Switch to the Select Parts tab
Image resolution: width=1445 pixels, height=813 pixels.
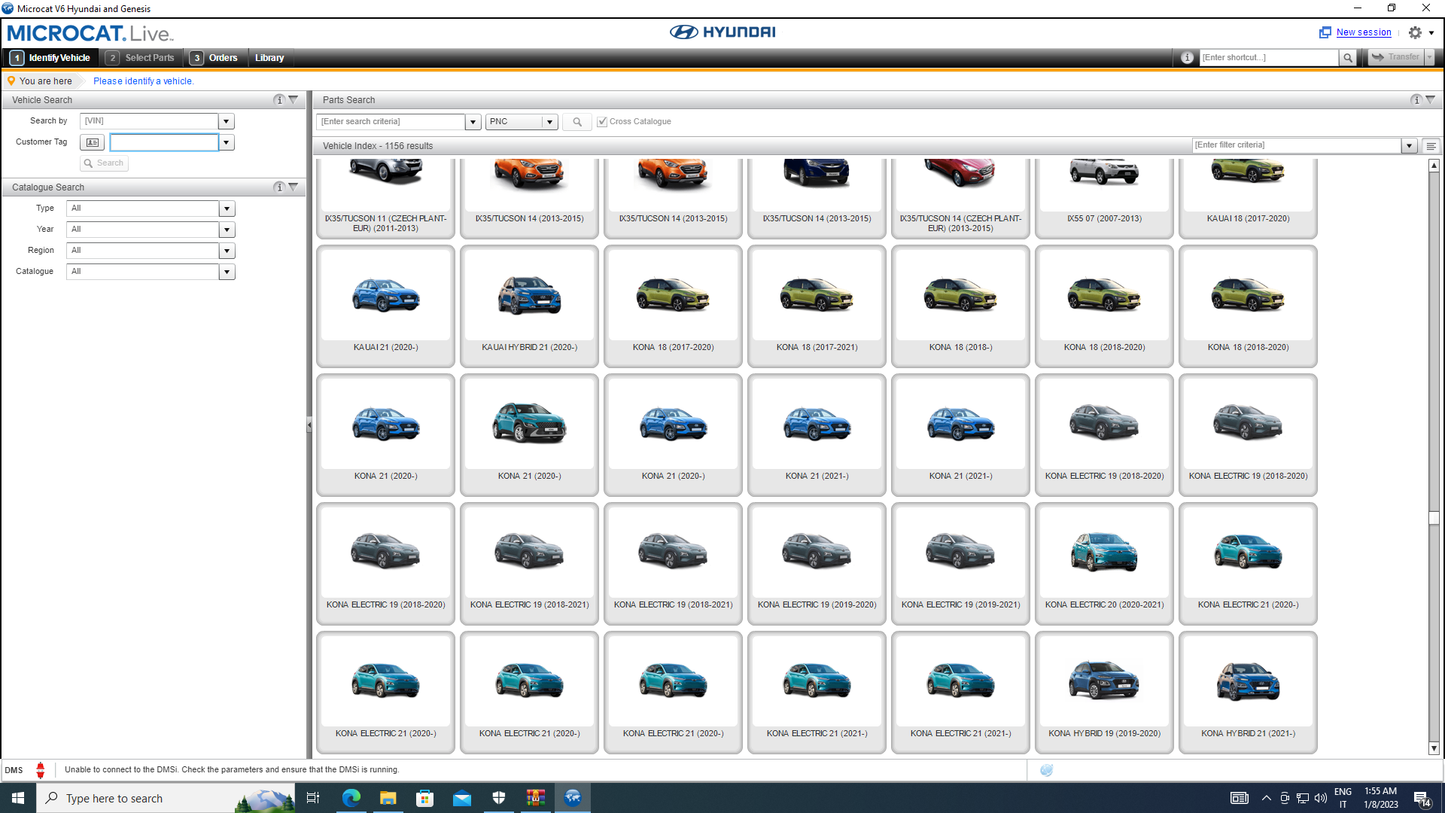pyautogui.click(x=141, y=58)
